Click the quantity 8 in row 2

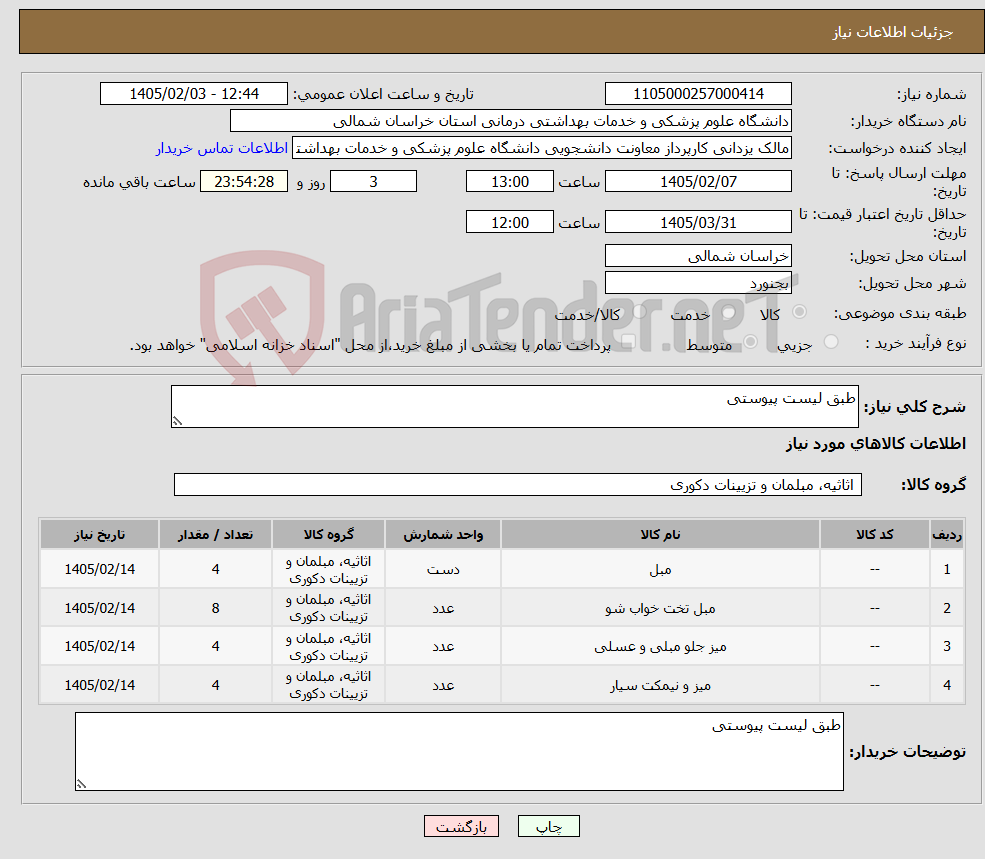215,608
